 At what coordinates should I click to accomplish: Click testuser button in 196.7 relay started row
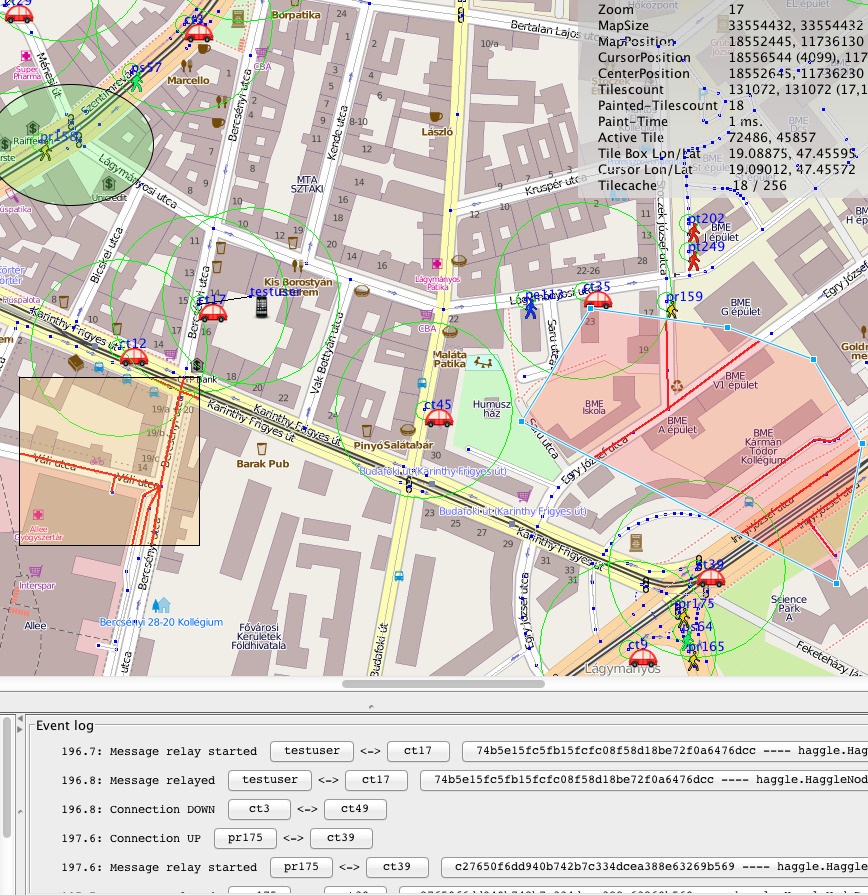[x=312, y=751]
